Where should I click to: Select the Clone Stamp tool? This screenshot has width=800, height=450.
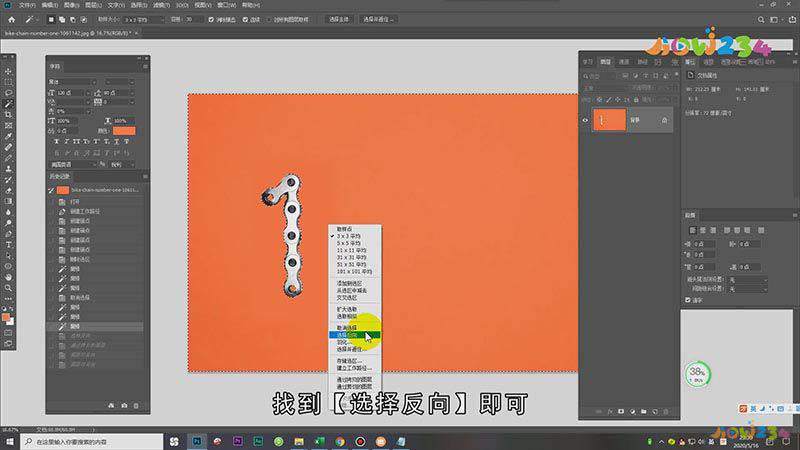click(x=8, y=168)
